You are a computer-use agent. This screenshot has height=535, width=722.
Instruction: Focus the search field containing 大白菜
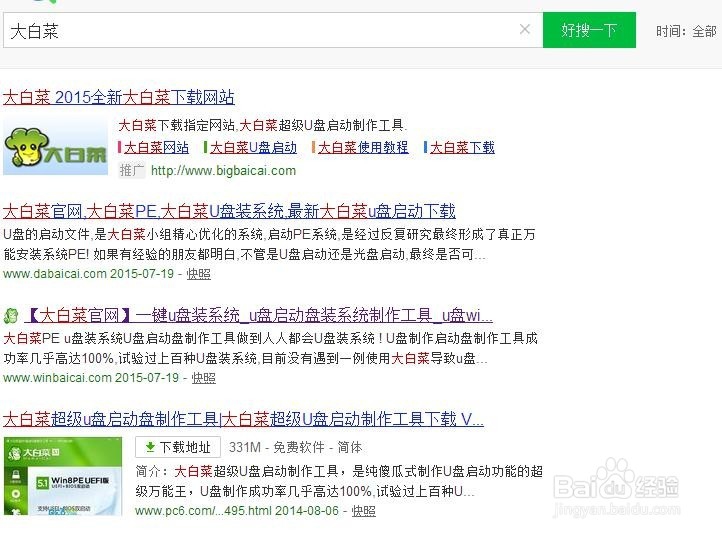point(273,30)
